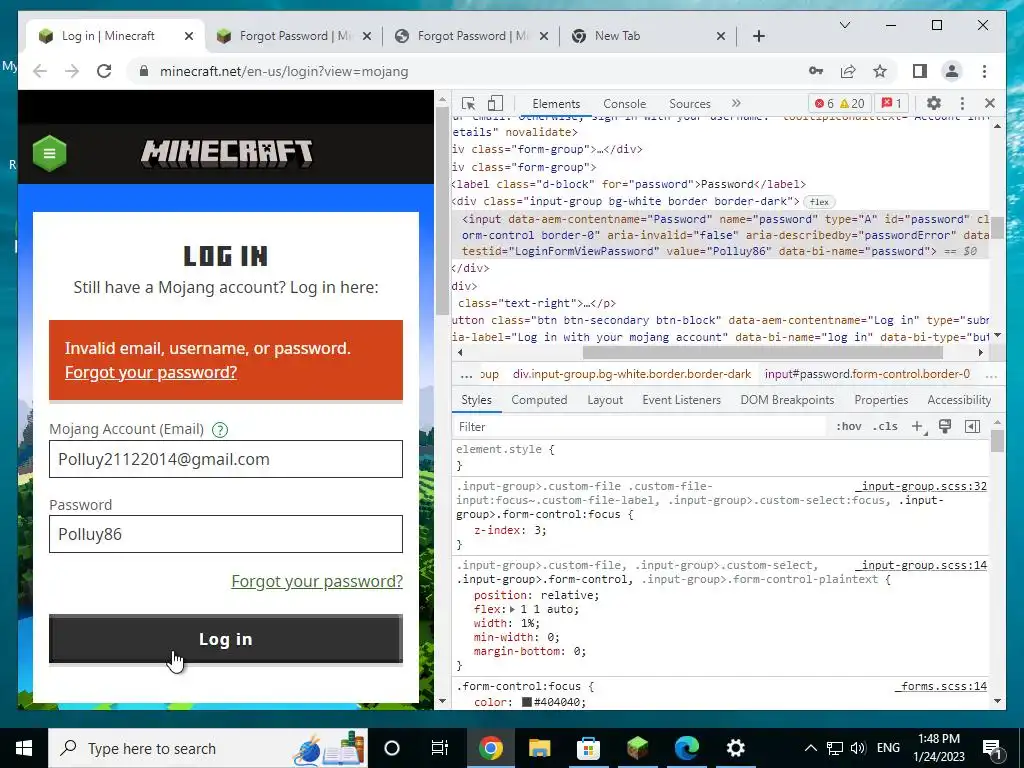
Task: Open _input-group.scss:32 source link
Action: click(x=921, y=486)
